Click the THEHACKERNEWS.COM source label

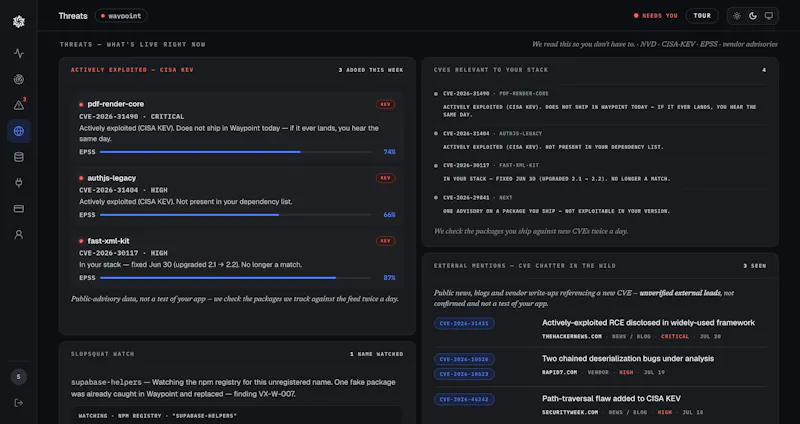572,337
